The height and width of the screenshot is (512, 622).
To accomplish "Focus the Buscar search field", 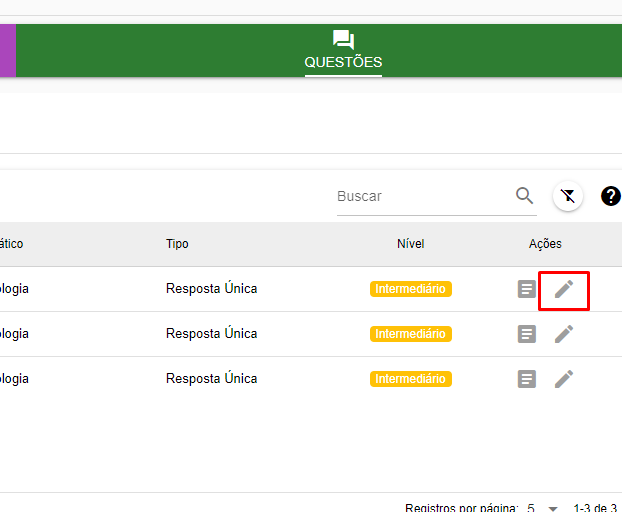I will (422, 196).
